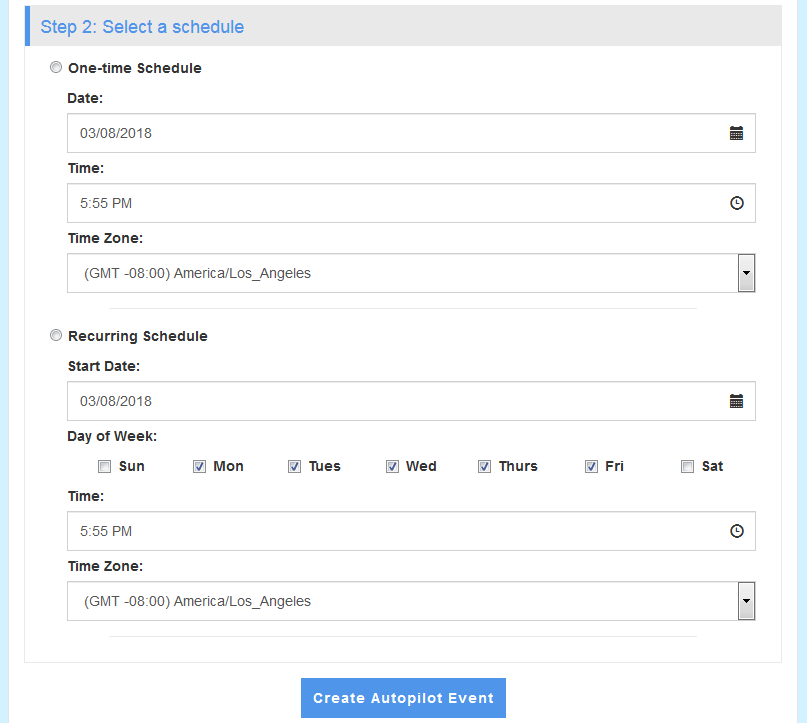Open the One-time Time Zone combo box
Screen dimensions: 807x723
400,273
